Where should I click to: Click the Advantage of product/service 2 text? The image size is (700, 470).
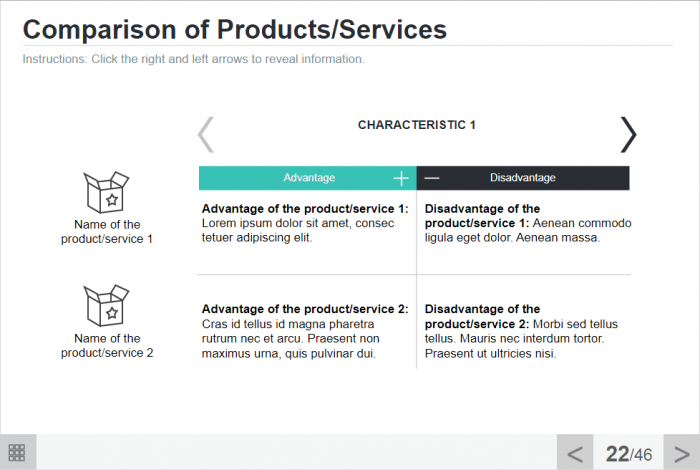click(305, 331)
